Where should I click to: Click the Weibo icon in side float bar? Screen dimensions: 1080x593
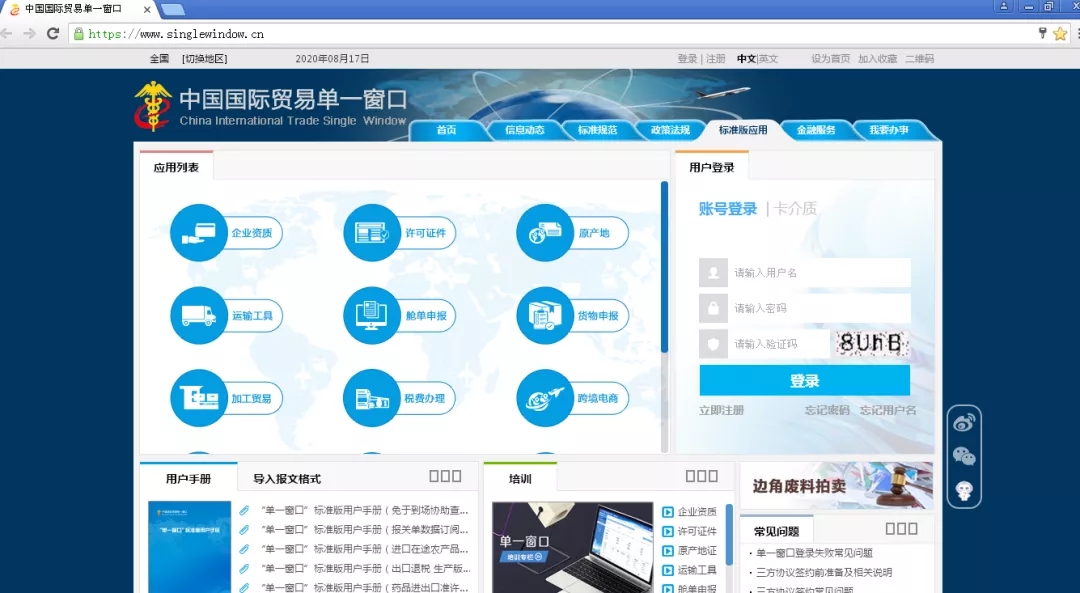(964, 423)
